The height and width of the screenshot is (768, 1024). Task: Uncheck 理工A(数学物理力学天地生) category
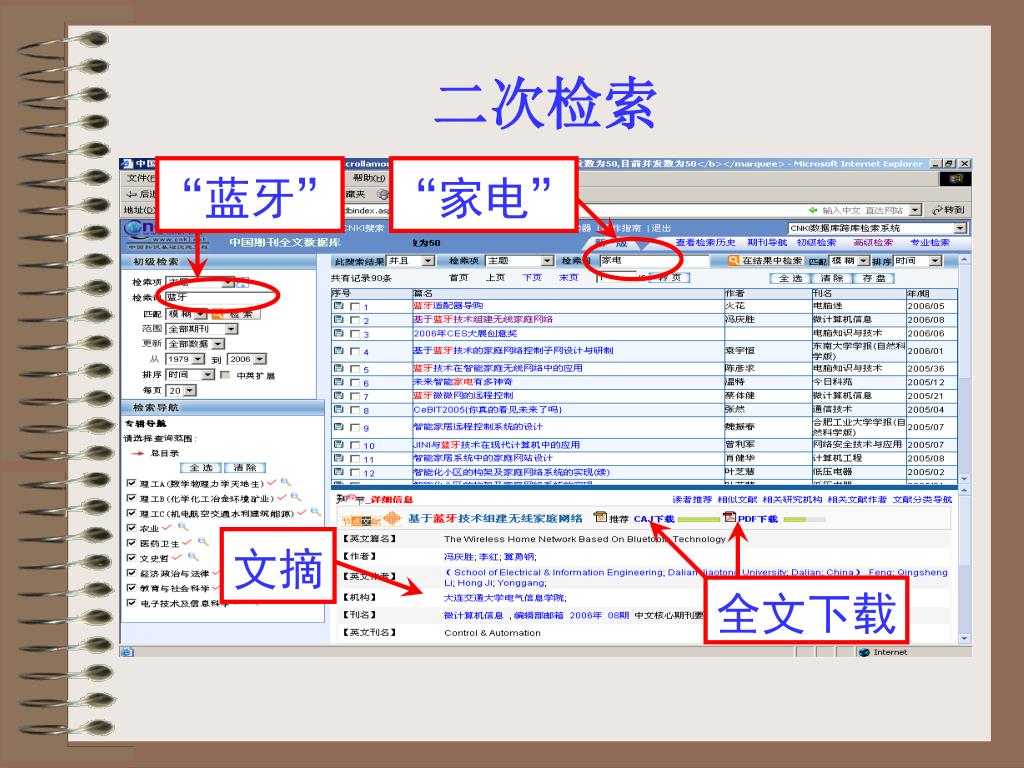(x=131, y=483)
